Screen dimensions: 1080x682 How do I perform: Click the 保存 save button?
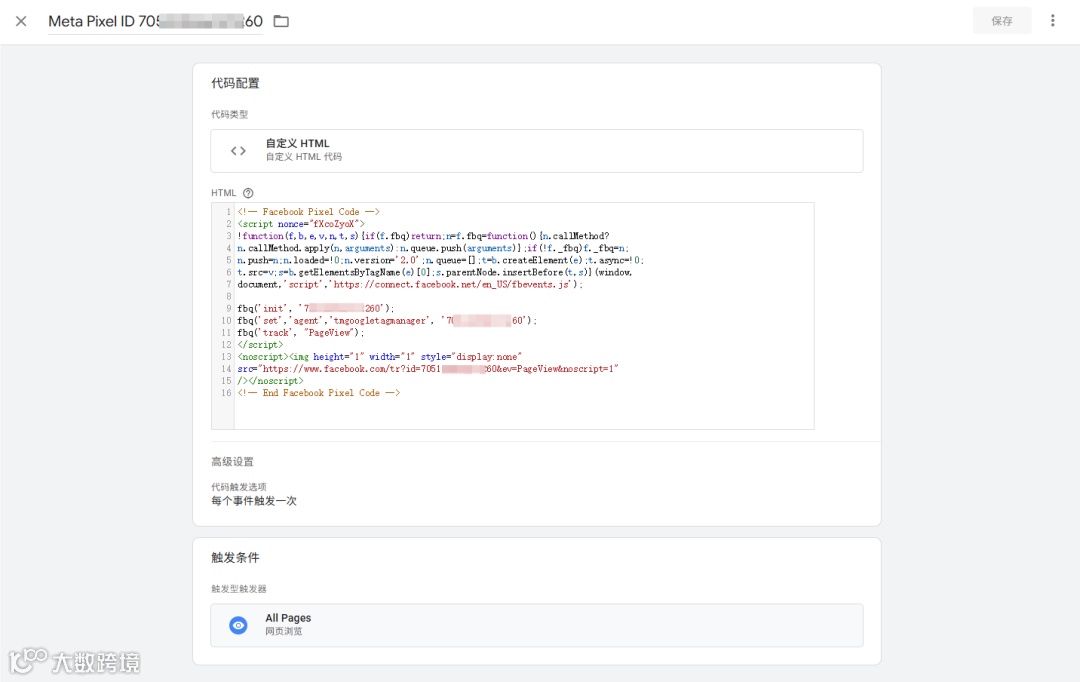click(x=1001, y=21)
